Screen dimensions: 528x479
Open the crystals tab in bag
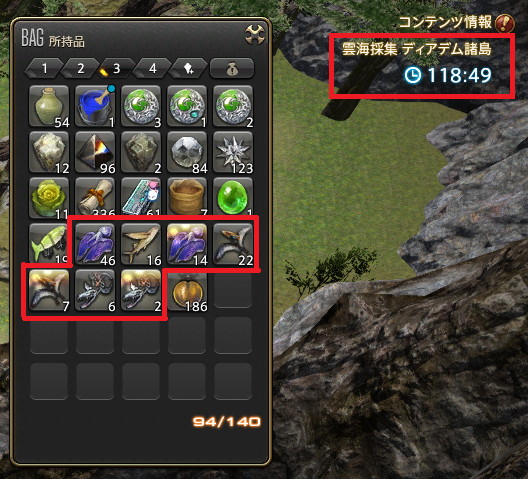[x=189, y=68]
